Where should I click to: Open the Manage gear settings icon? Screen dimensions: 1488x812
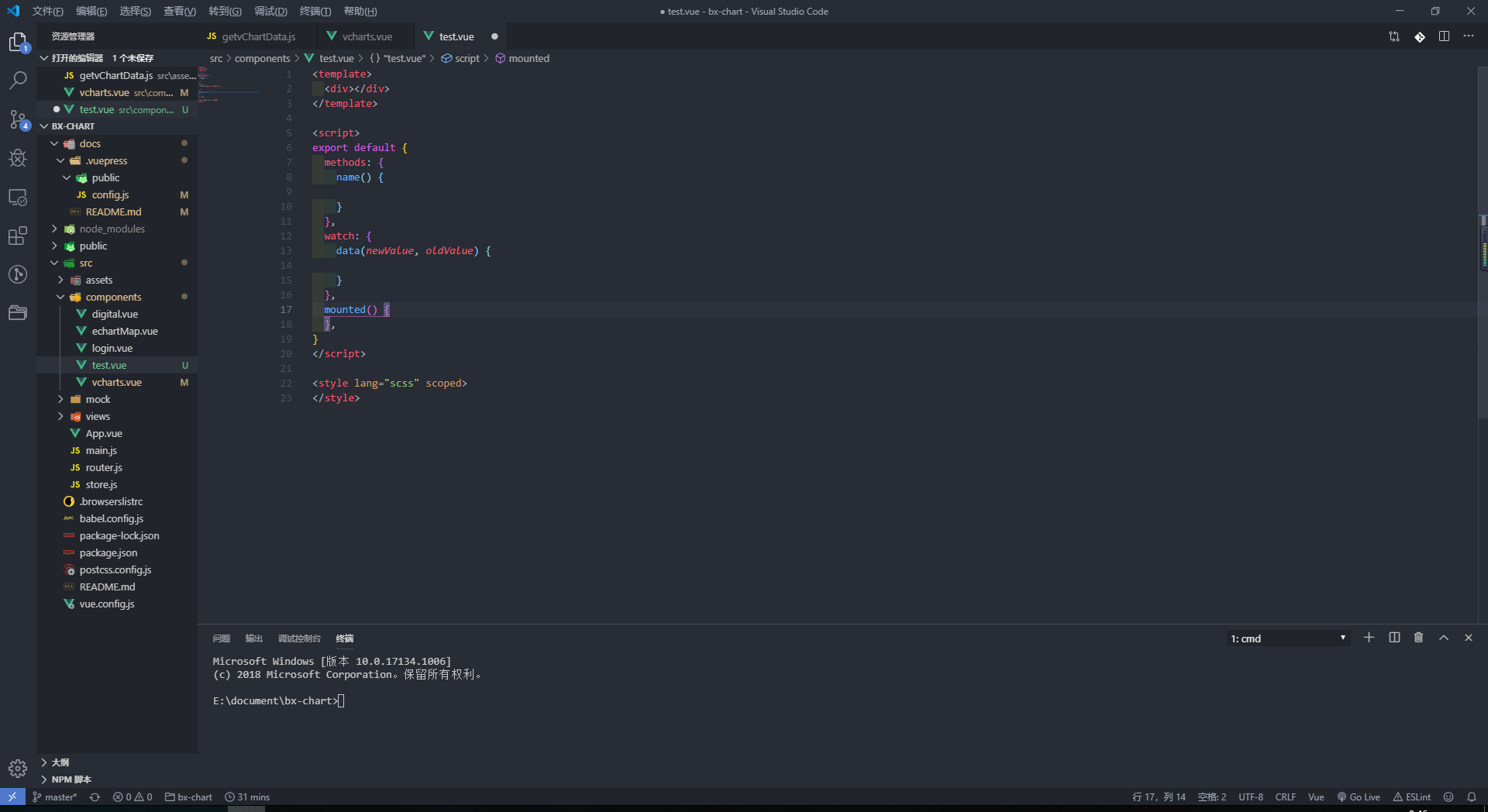[x=18, y=769]
